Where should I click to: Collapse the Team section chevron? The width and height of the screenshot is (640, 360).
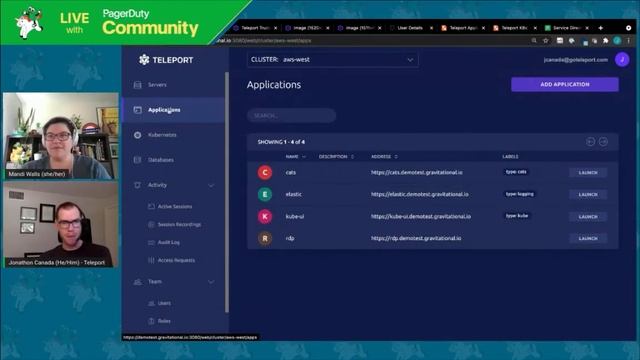pos(211,282)
